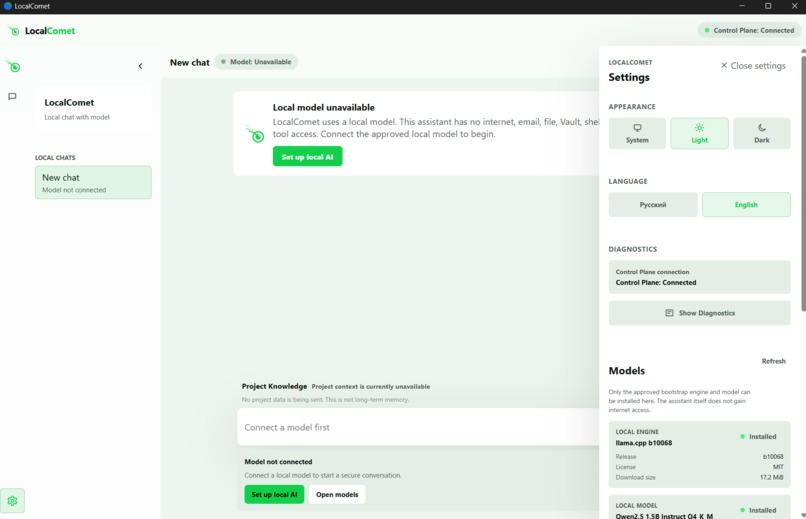Click the comet icon in unavailable banner
Viewport: 806px width, 519px height.
[x=255, y=134]
